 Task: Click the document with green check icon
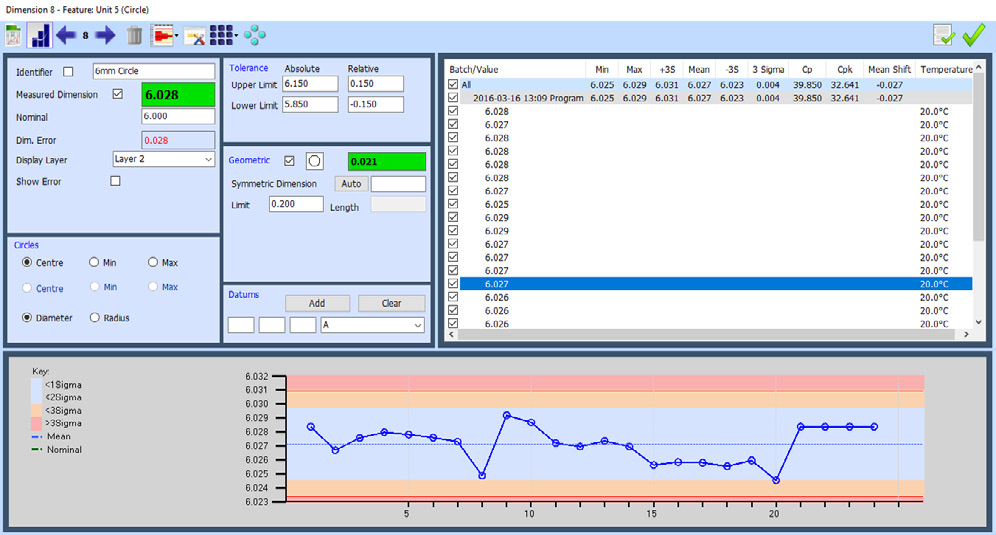(943, 35)
